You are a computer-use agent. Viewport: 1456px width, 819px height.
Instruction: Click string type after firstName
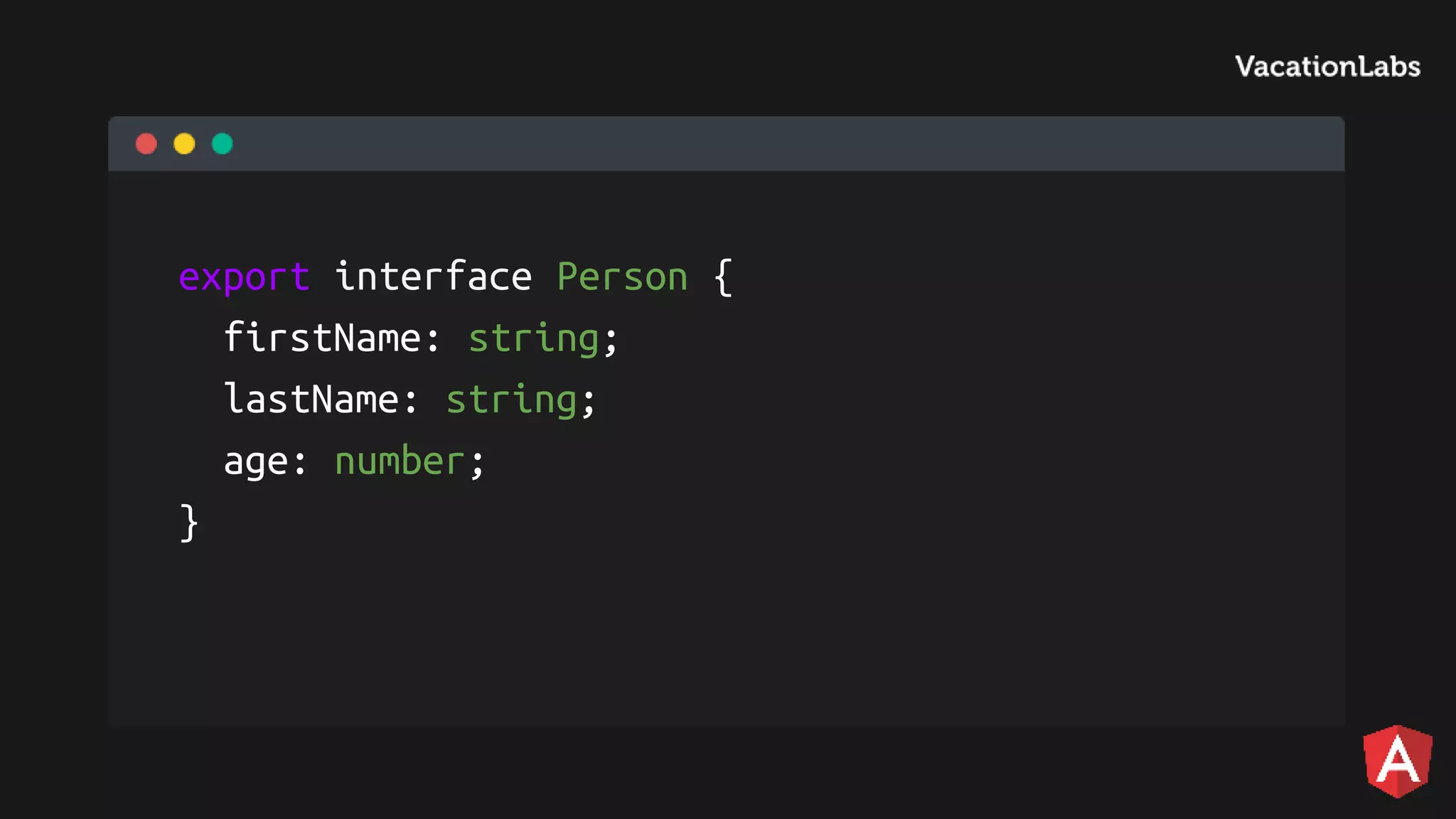(x=533, y=338)
